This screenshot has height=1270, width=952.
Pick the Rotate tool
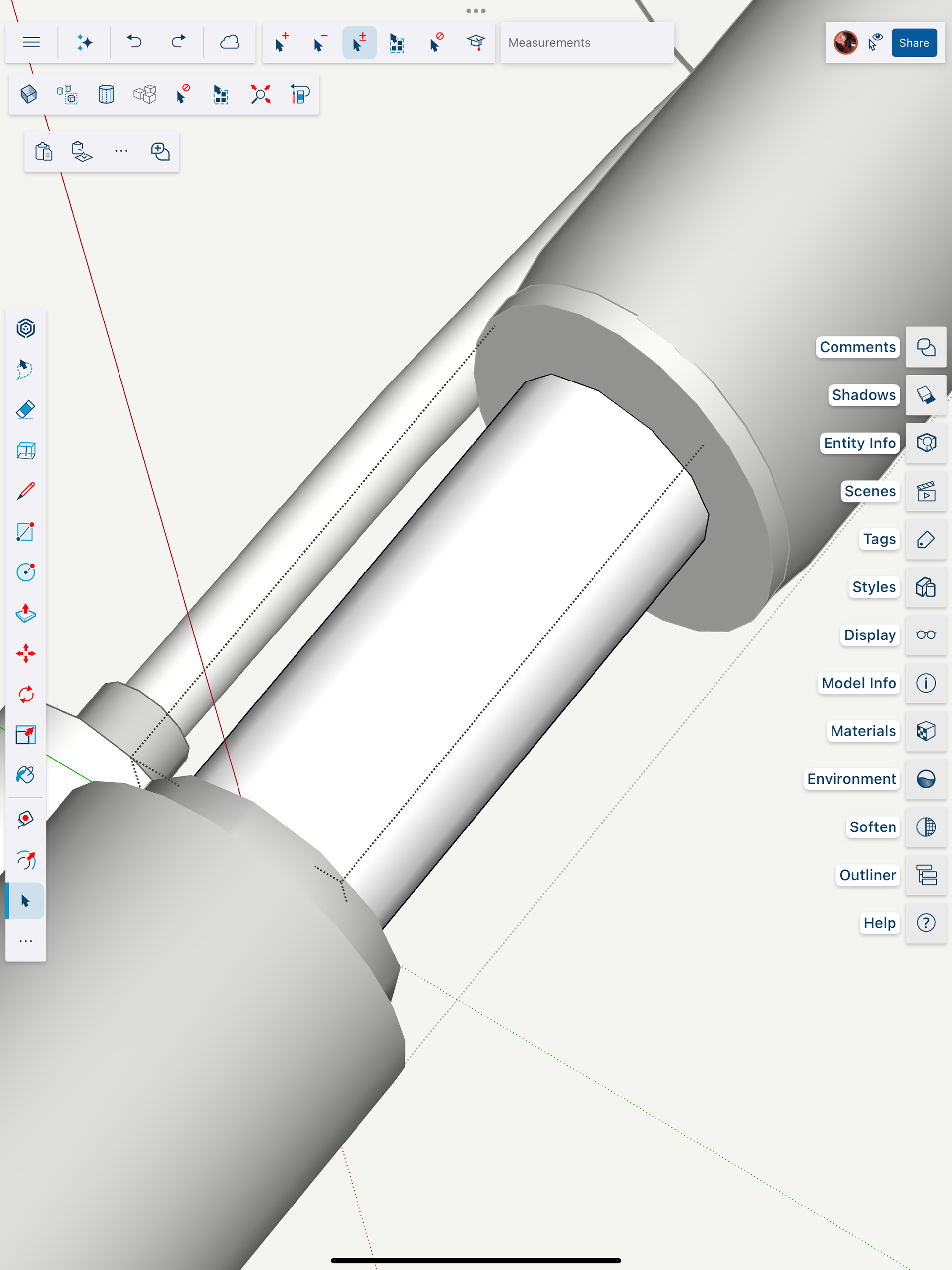(25, 694)
